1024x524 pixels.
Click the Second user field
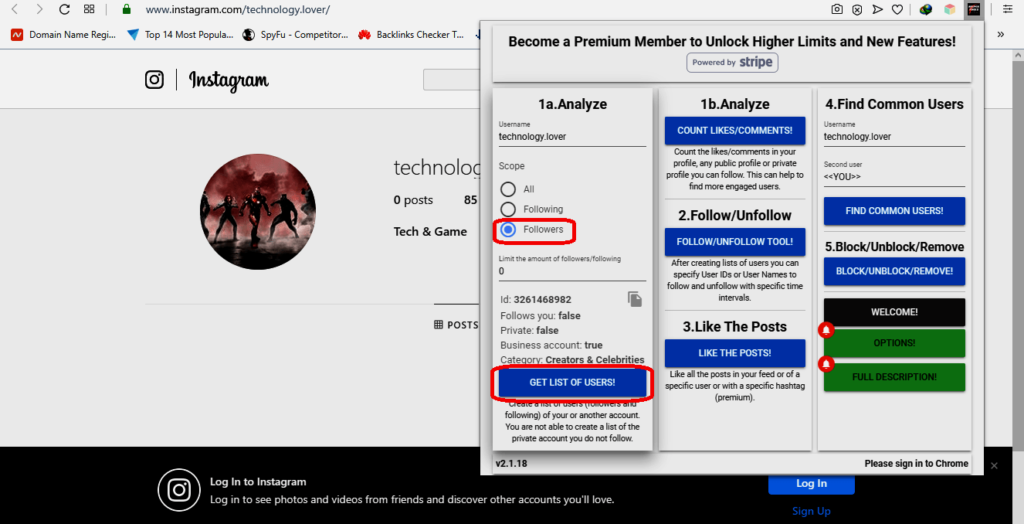(x=894, y=176)
